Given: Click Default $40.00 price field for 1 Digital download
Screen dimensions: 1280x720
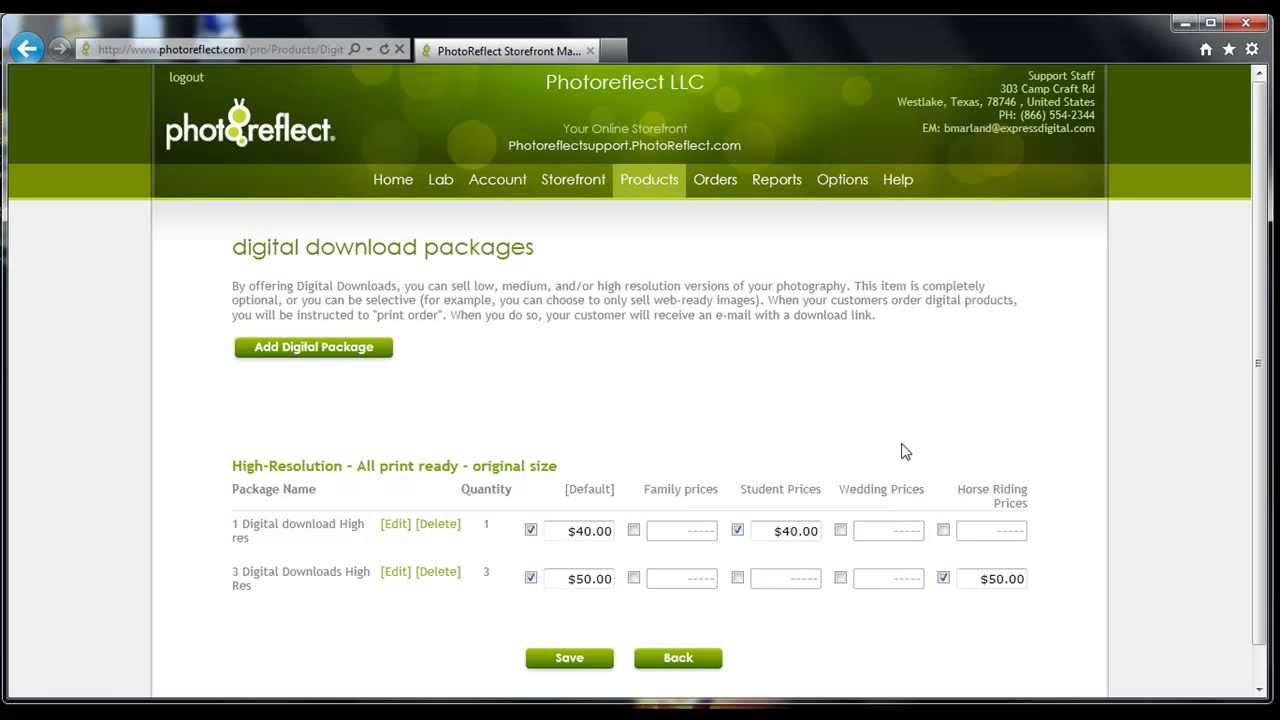Looking at the screenshot, I should point(579,531).
